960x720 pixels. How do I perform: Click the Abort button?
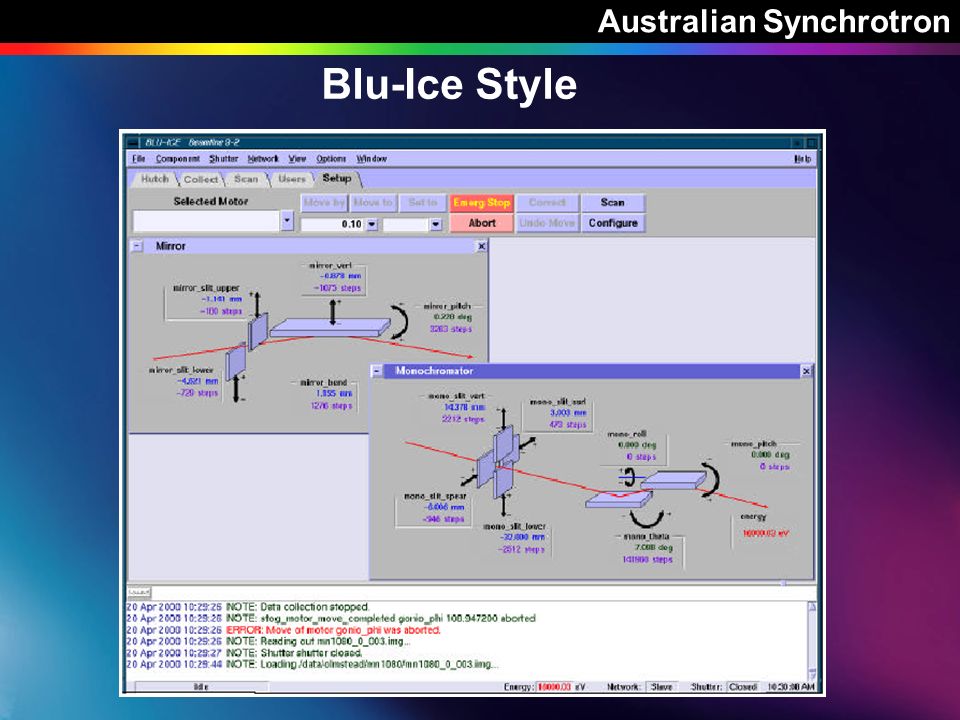[x=481, y=223]
